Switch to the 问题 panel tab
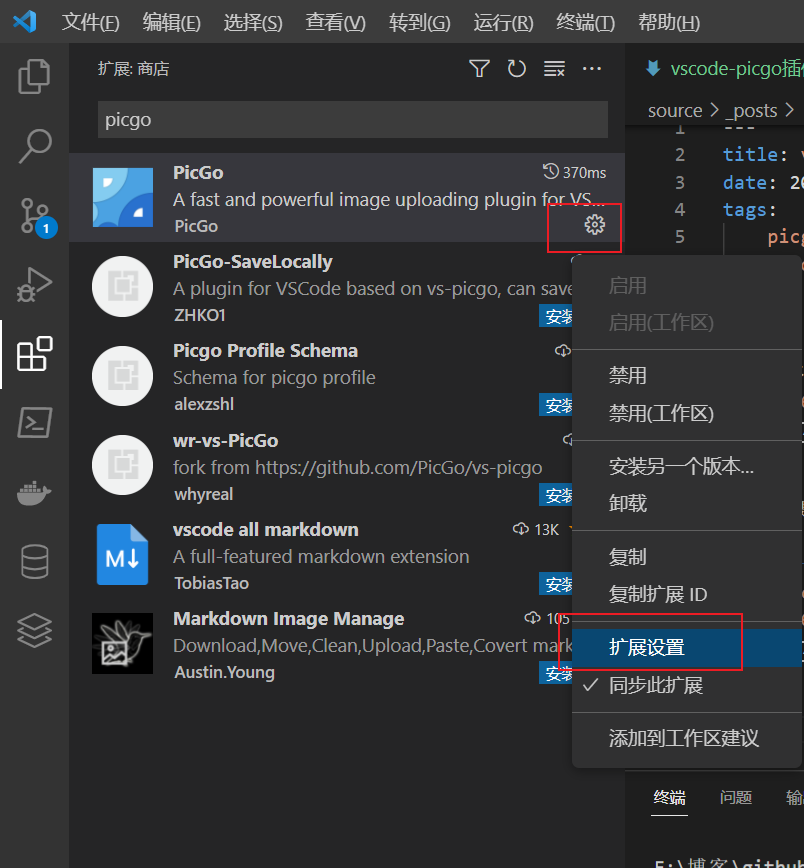Viewport: 804px width, 868px height. click(736, 798)
